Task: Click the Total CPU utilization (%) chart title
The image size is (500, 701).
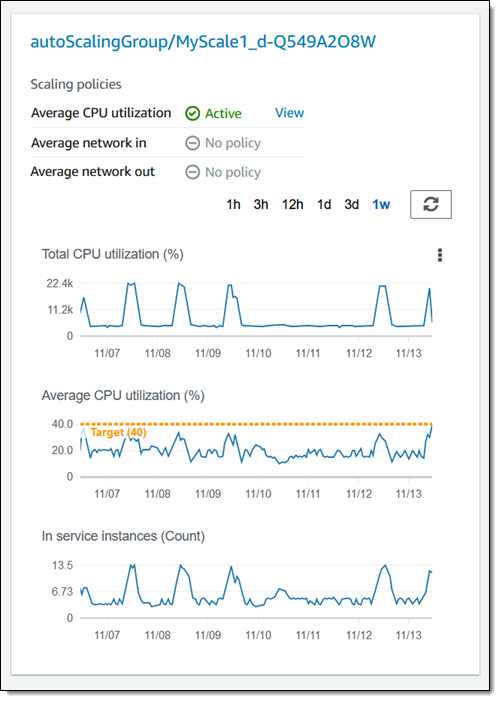Action: click(x=113, y=254)
